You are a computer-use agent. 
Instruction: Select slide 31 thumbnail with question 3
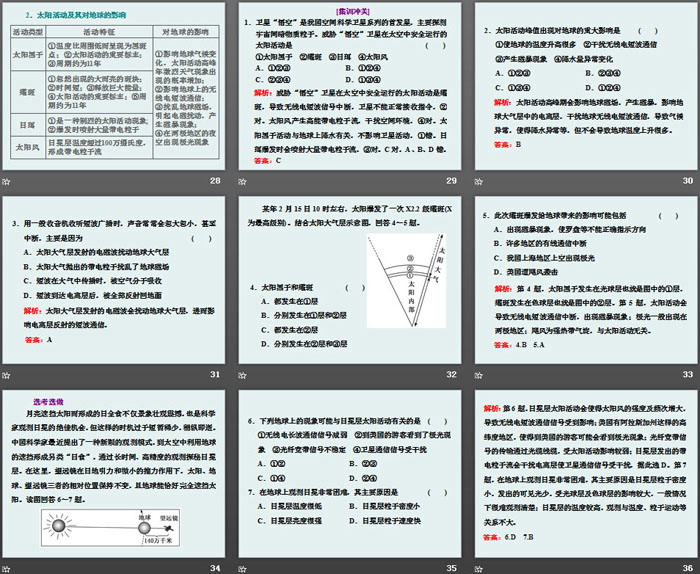click(x=114, y=280)
